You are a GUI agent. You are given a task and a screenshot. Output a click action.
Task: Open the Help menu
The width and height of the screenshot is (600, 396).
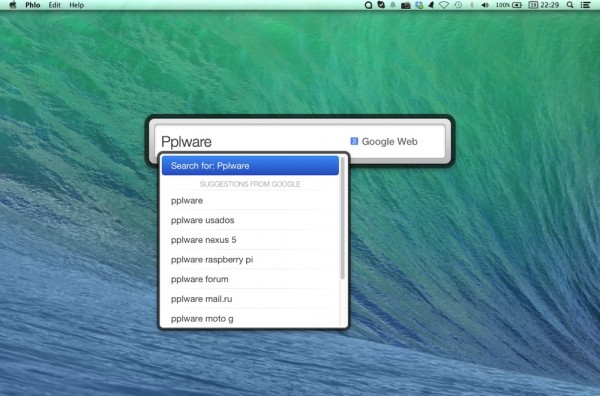click(77, 5)
